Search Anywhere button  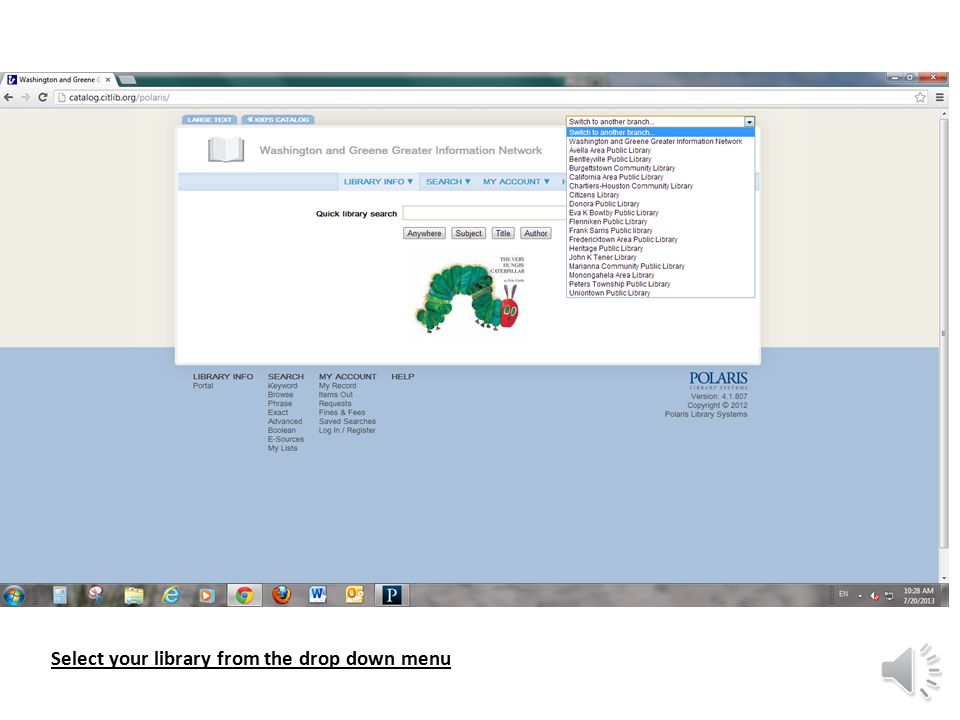[x=424, y=233]
